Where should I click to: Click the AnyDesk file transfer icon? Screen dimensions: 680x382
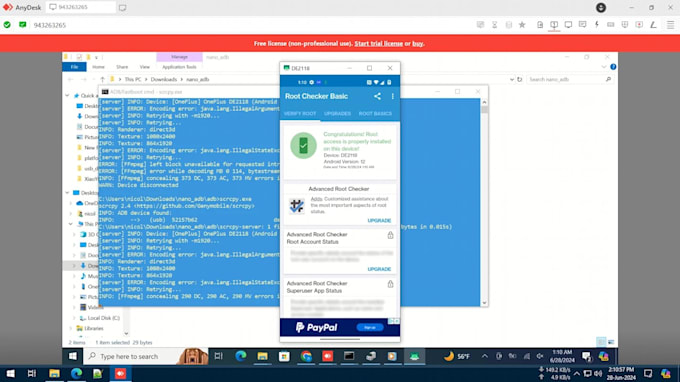540,25
